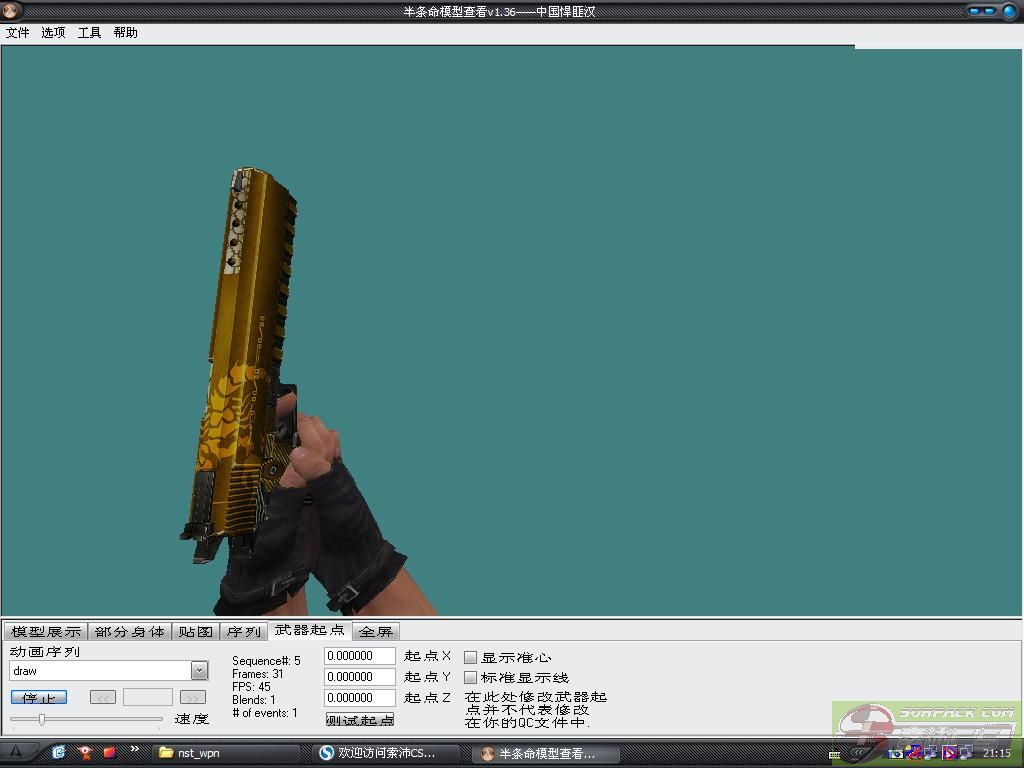Show hidden system tray icons

857,753
